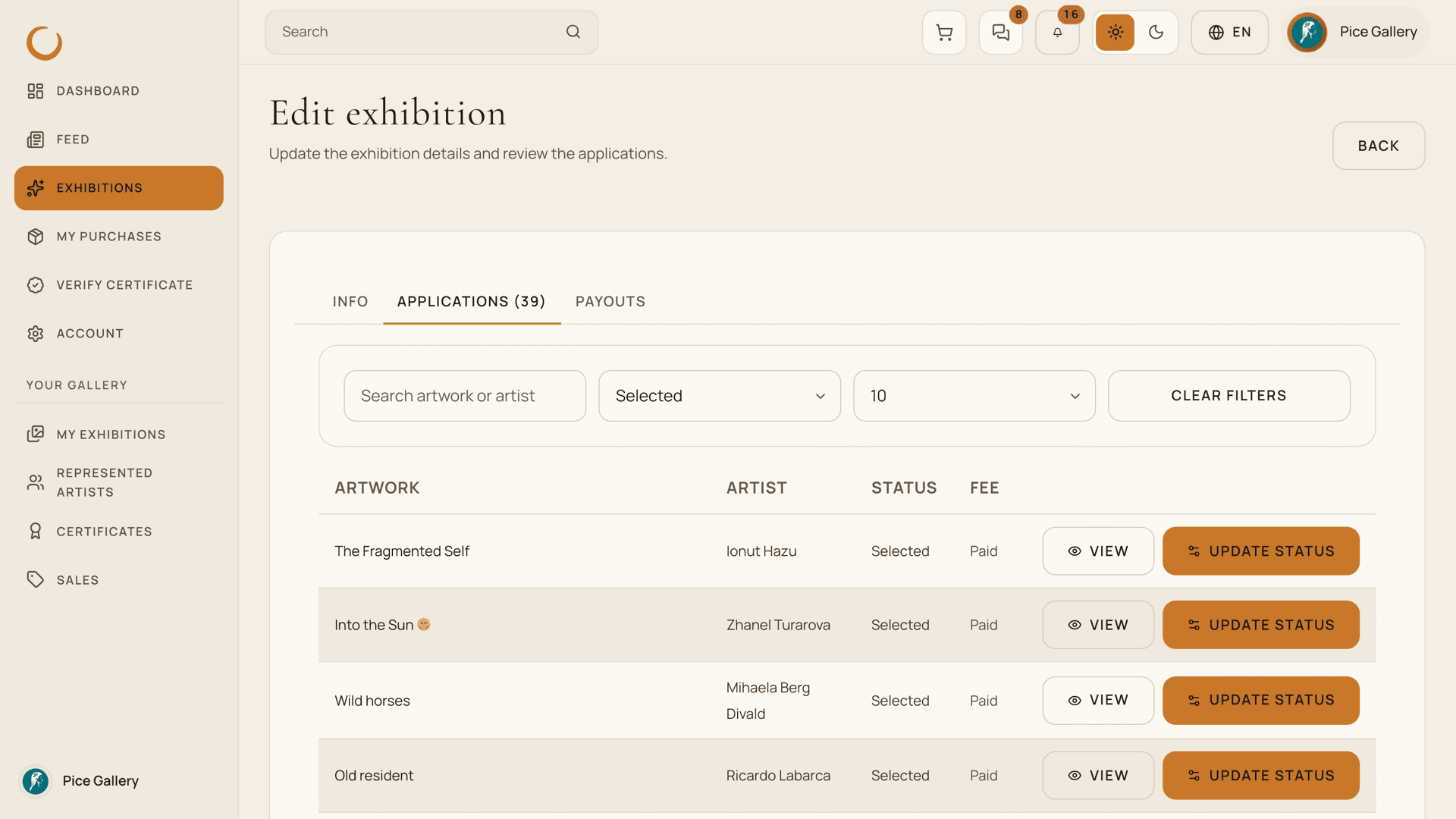Switch to the Payouts tab

point(610,302)
